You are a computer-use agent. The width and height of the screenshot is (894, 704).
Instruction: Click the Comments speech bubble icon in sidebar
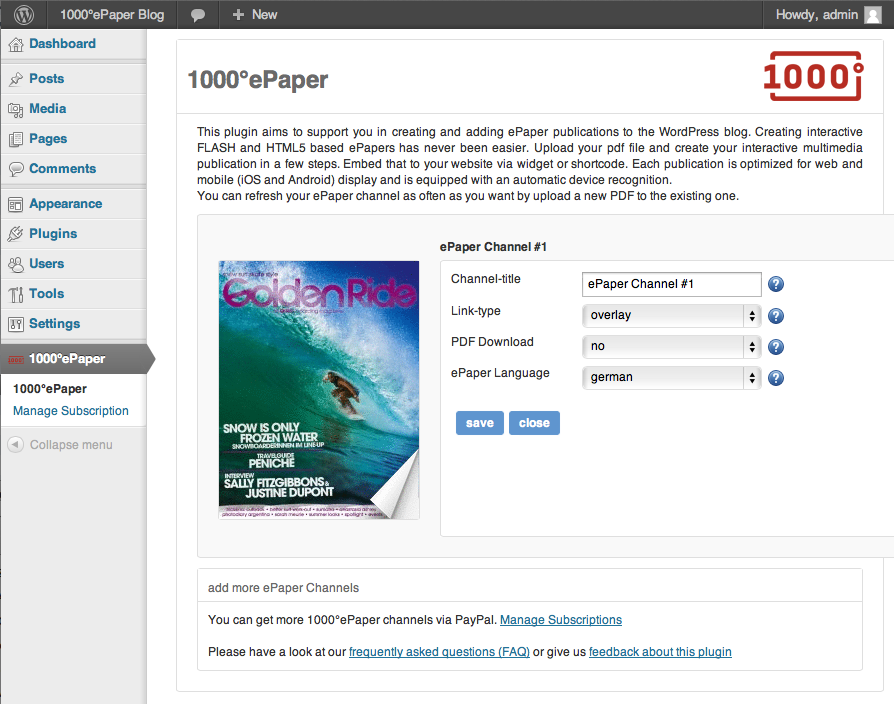(16, 169)
